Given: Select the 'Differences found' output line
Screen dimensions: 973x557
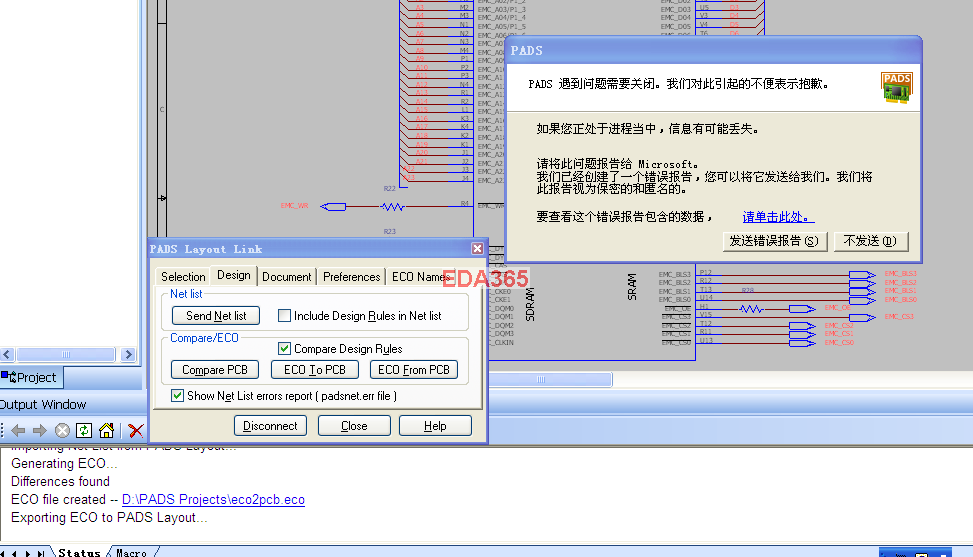Looking at the screenshot, I should (60, 481).
